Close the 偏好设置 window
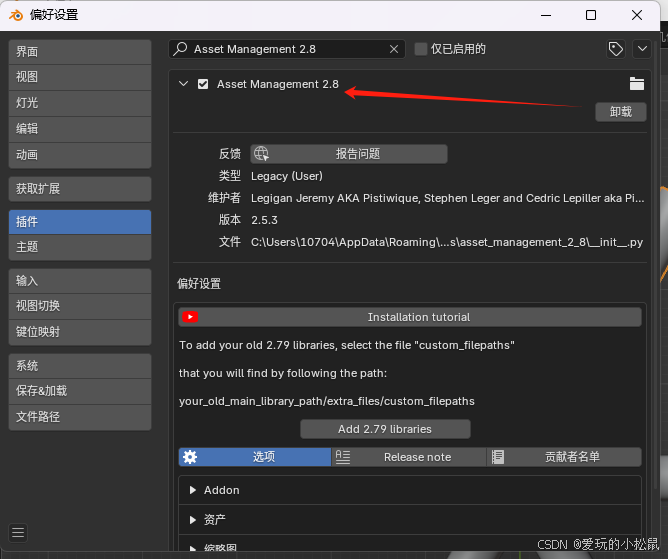 coord(637,15)
